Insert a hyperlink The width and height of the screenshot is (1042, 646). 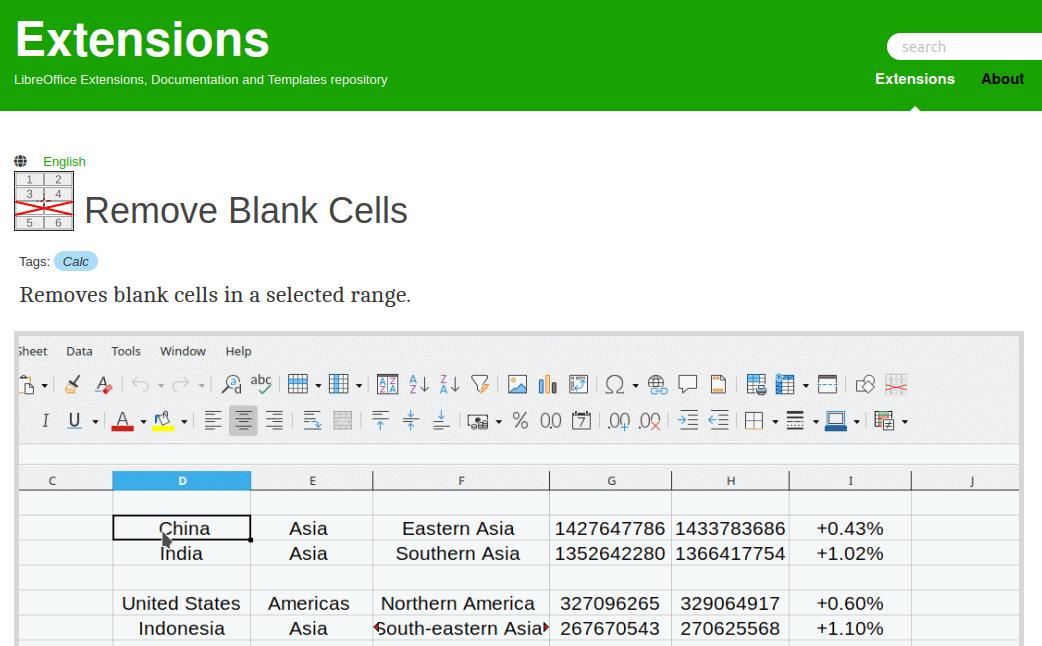(x=656, y=384)
